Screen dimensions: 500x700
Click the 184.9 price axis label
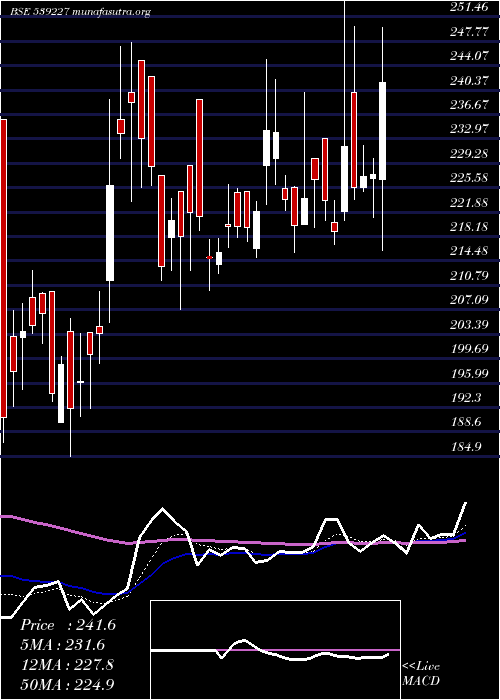pos(464,447)
